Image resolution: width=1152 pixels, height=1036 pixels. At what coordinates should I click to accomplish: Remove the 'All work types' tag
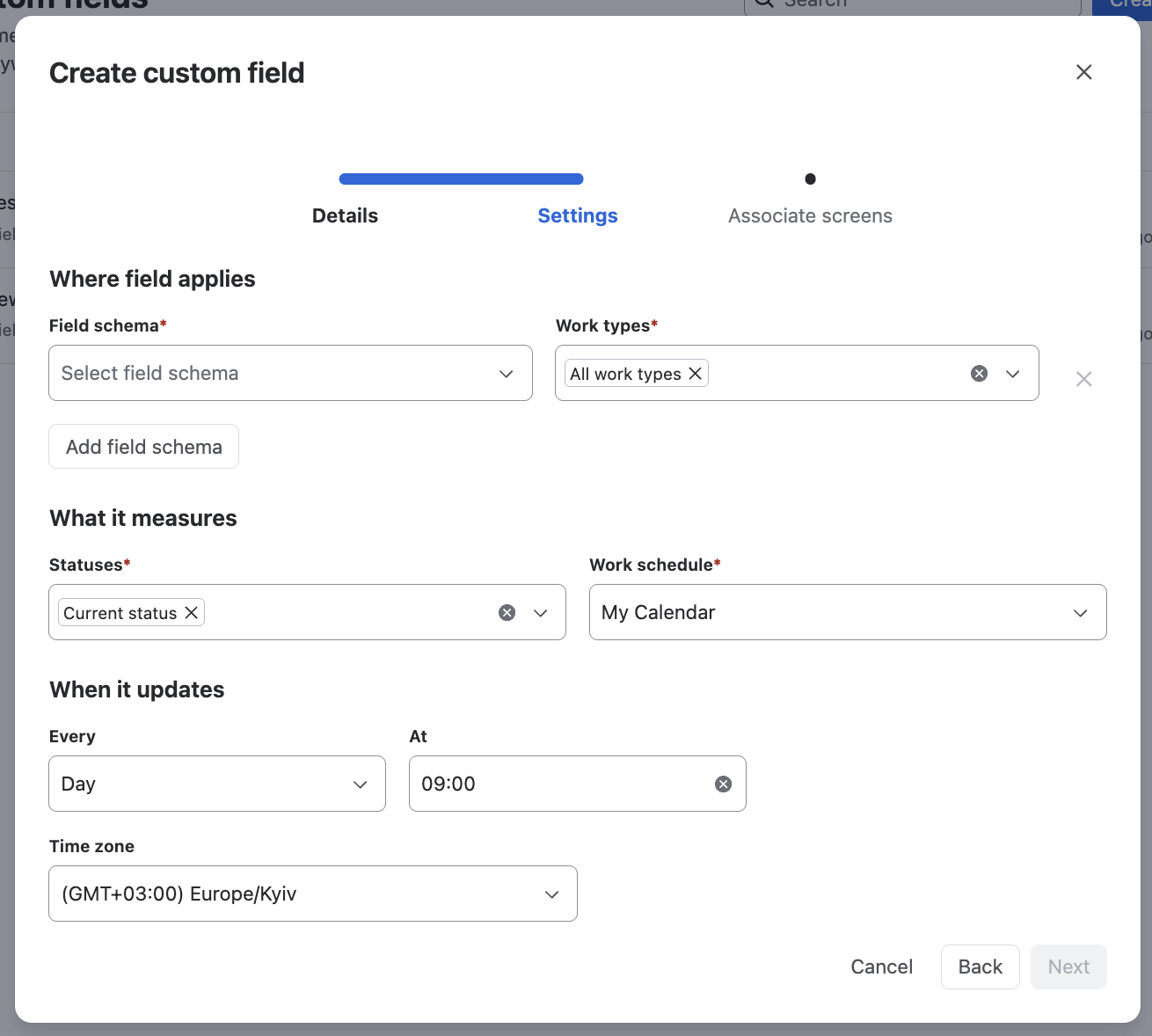tap(695, 374)
